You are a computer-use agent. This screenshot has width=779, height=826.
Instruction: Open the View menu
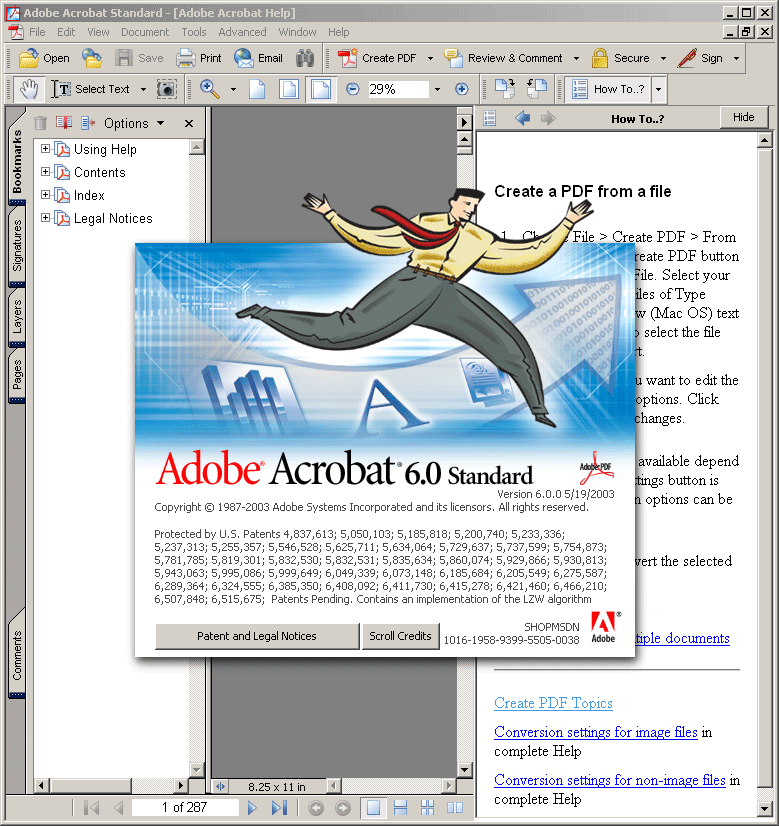pyautogui.click(x=98, y=32)
